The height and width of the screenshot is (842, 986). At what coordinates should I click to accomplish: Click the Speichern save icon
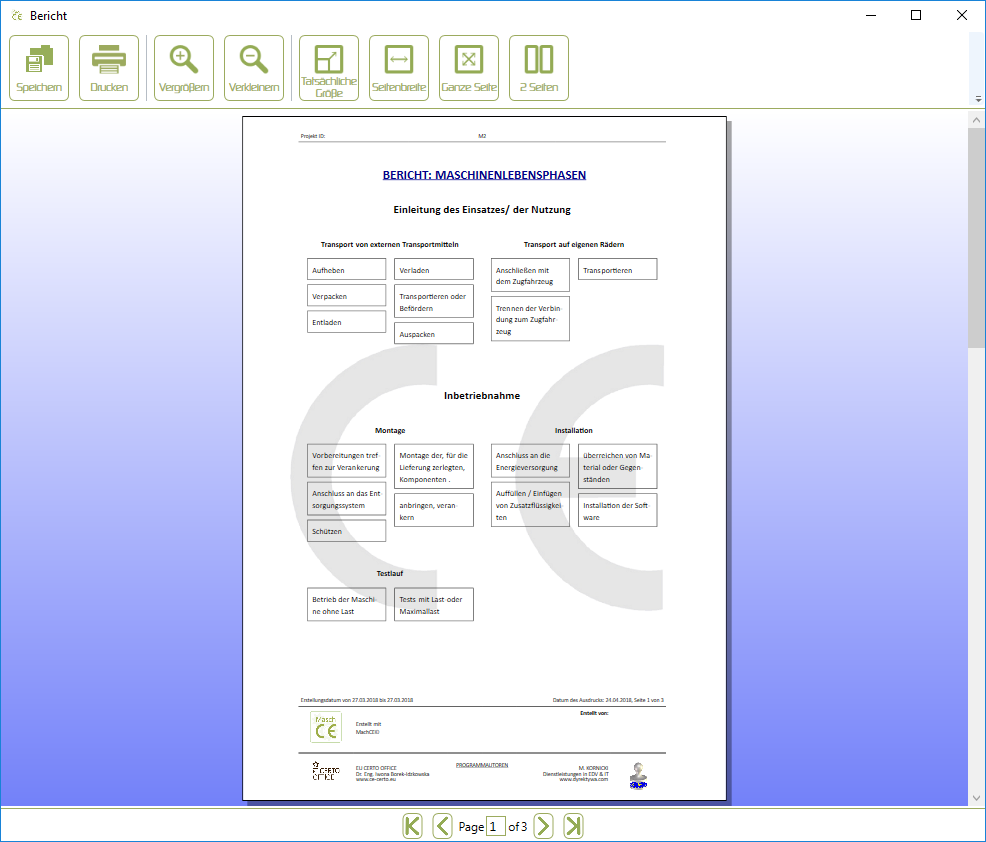(39, 68)
